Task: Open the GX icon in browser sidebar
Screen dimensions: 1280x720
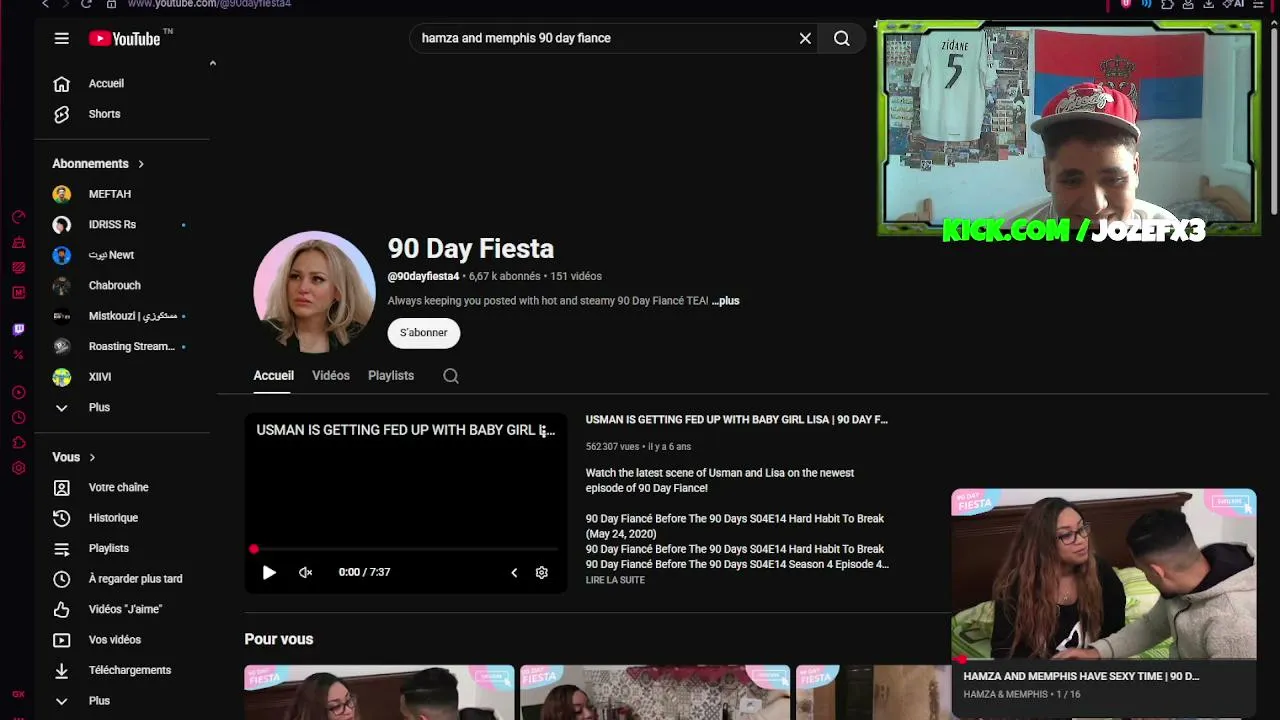Action: (18, 694)
